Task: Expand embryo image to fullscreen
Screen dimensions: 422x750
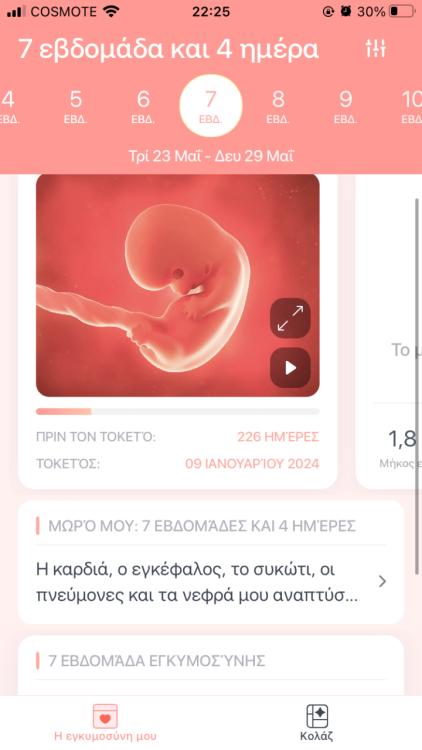Action: 290,319
